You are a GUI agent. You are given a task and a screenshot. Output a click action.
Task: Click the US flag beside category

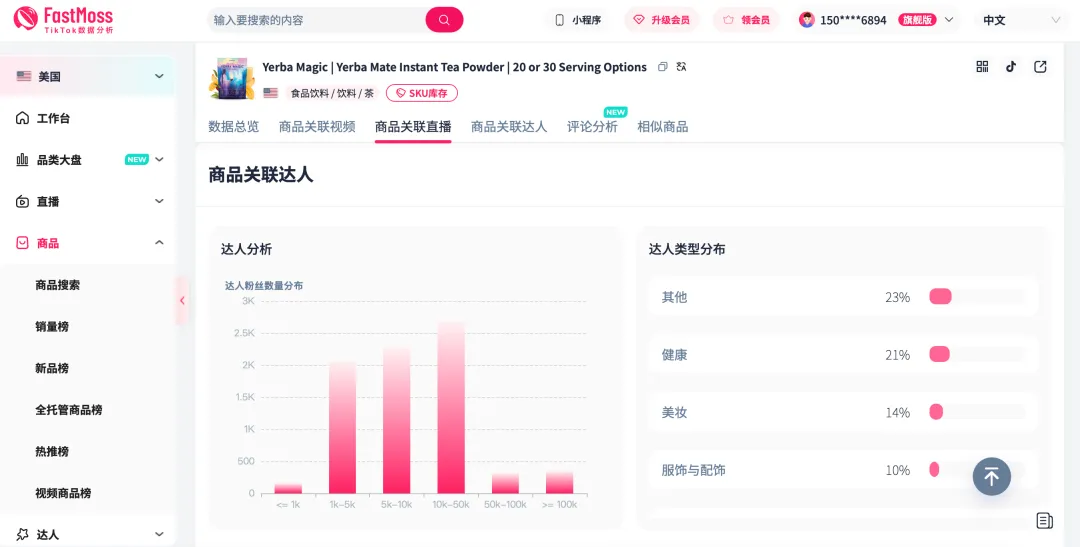point(271,93)
